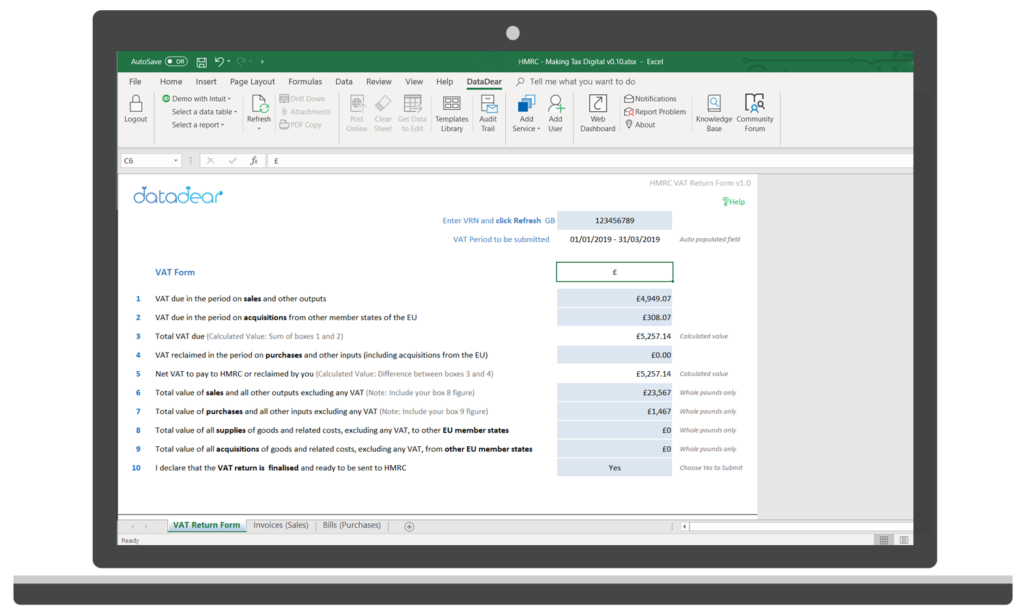
Task: Add a new sheet with plus icon
Action: (x=409, y=526)
